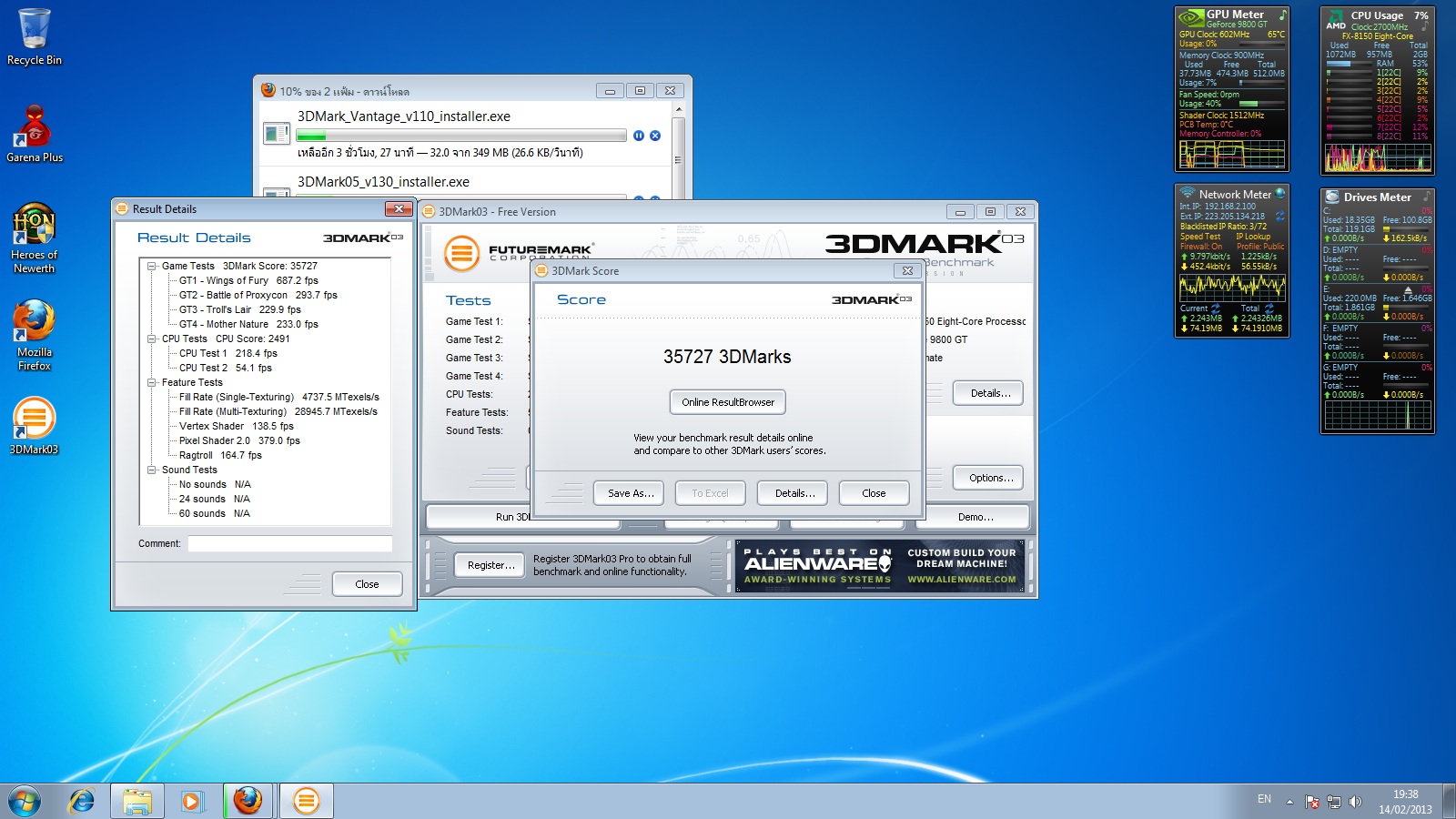Show hidden system tray icons
Screen dimensions: 1456x819
1289,802
